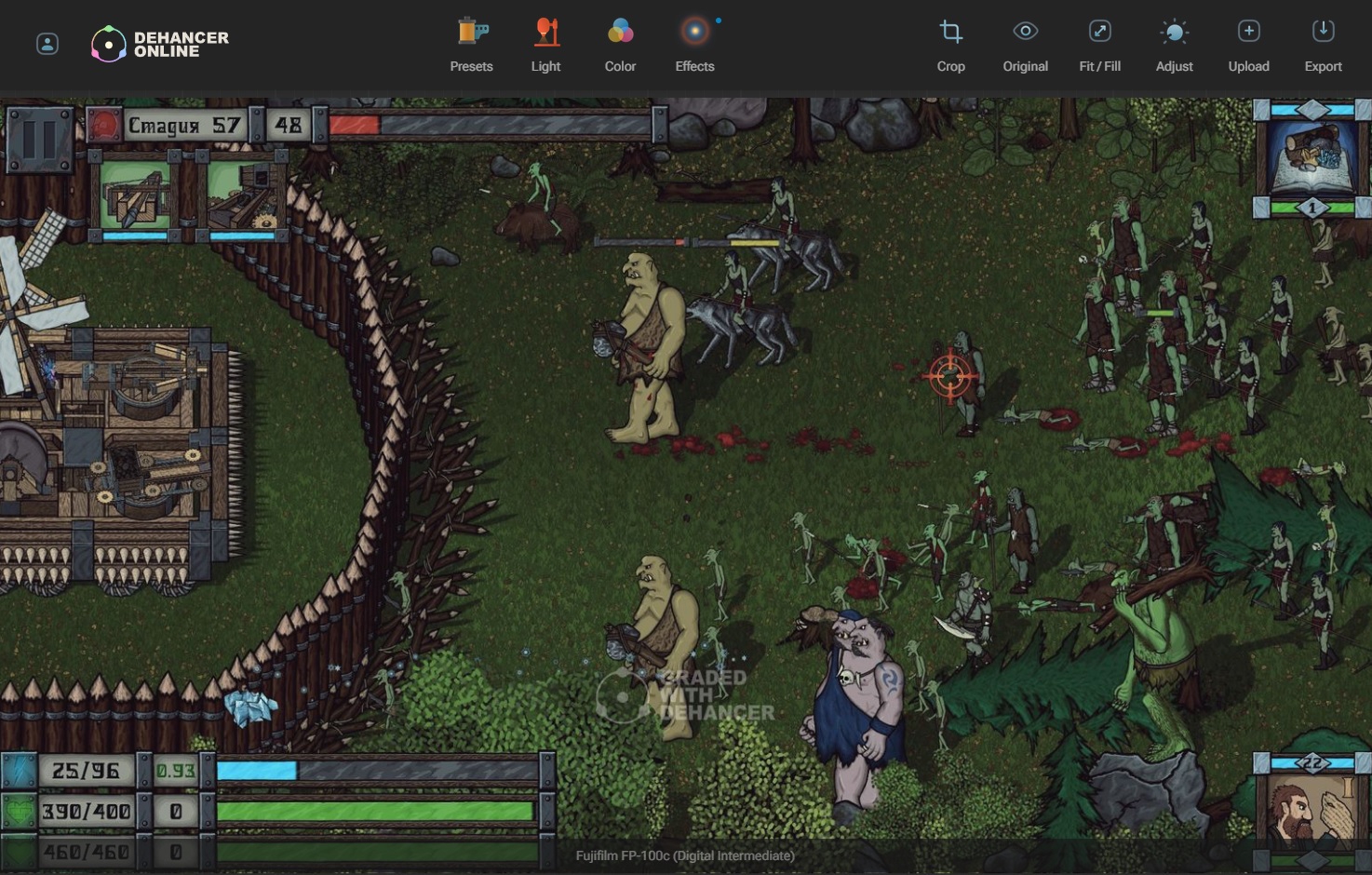1372x875 pixels.
Task: Open the Color grading panel
Action: point(621,45)
